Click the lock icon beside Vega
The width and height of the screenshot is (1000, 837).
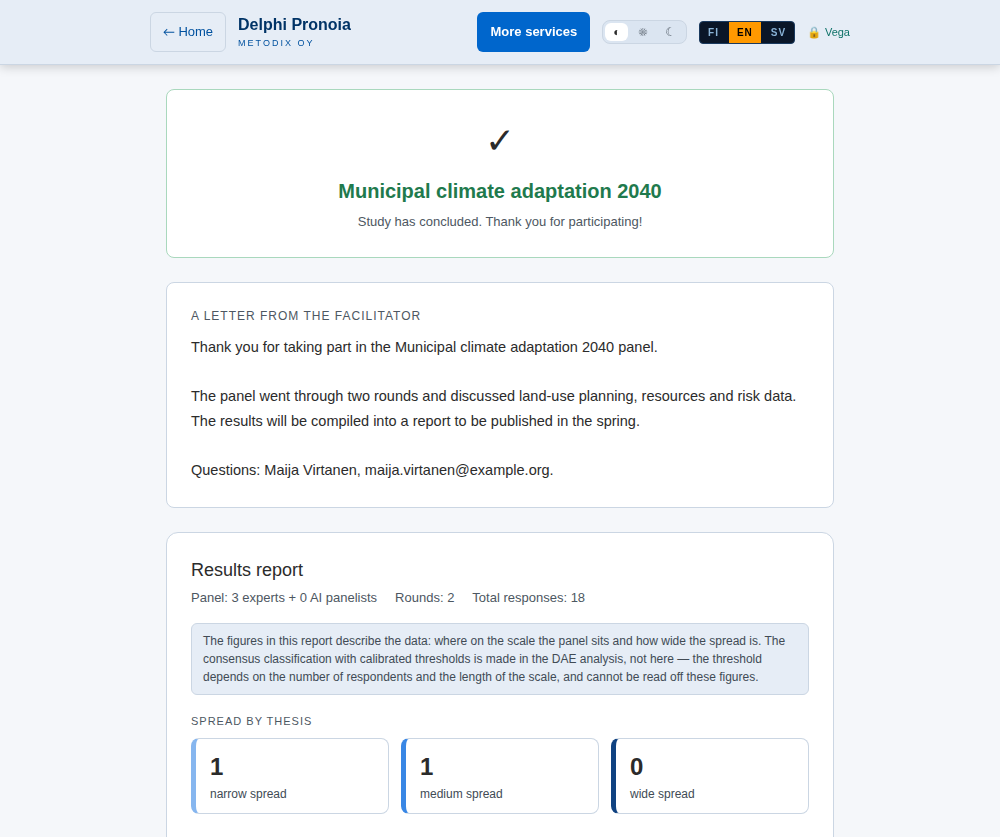[814, 33]
